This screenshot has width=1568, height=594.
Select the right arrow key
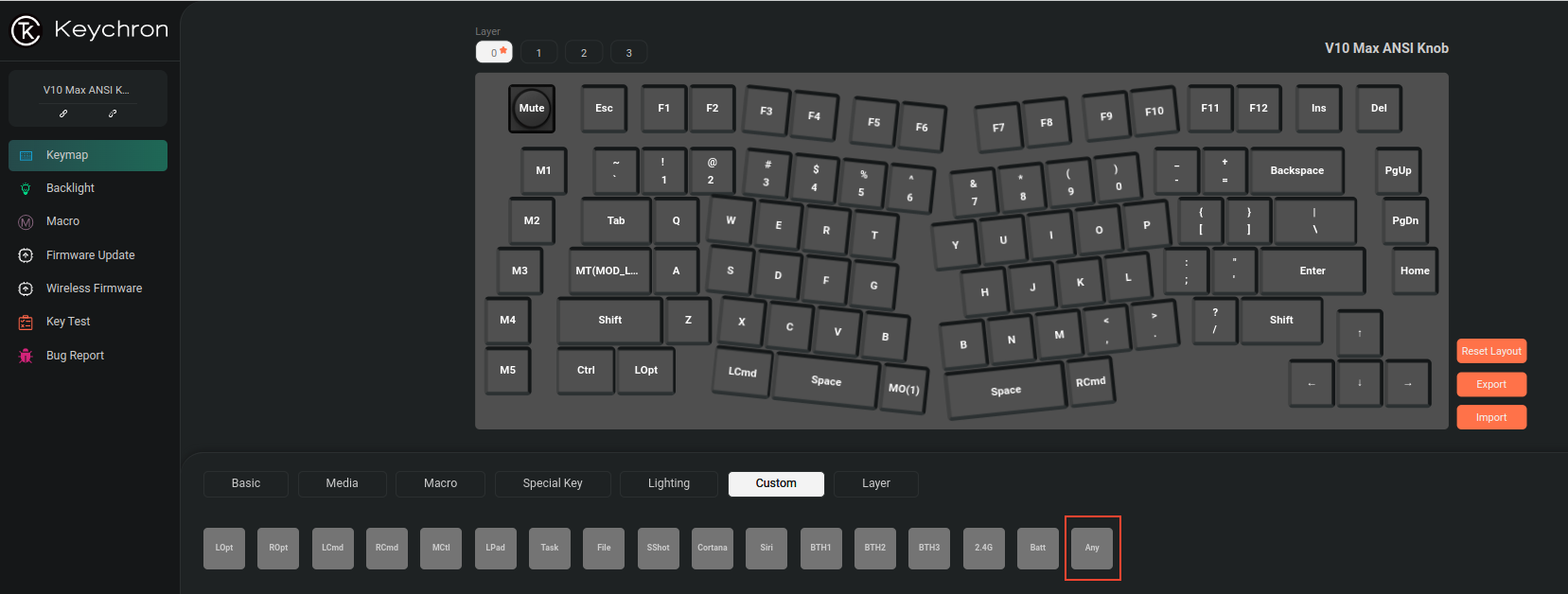pos(1408,383)
